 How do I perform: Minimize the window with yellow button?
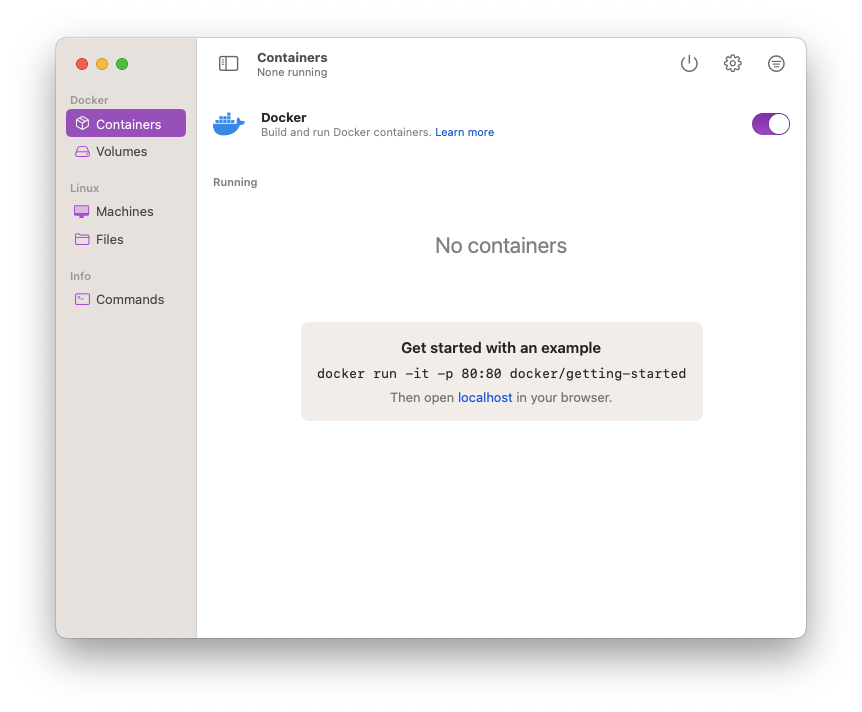pos(102,64)
